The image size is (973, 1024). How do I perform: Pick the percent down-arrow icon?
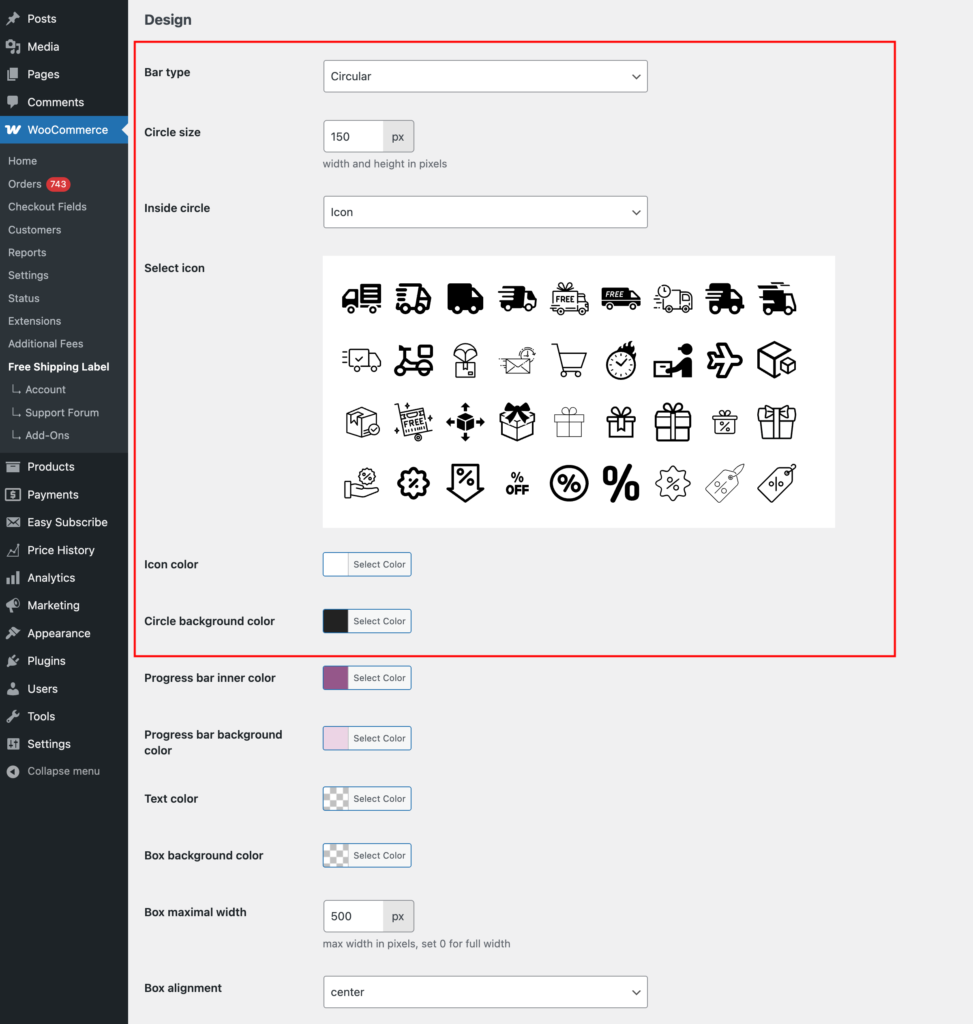coord(465,484)
